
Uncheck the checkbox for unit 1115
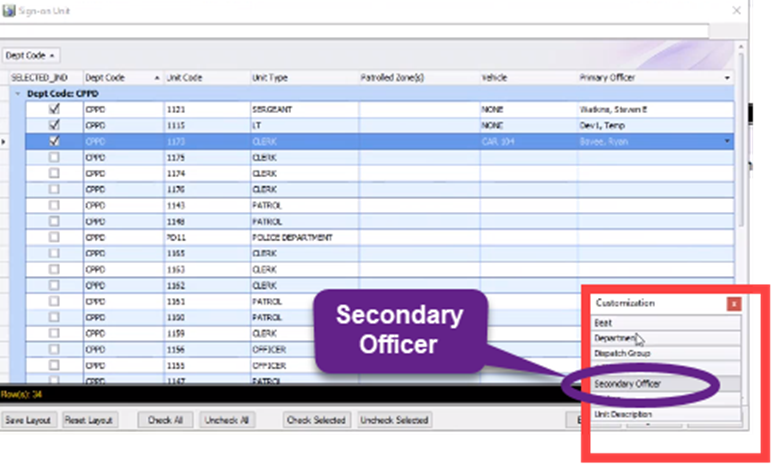pos(54,125)
